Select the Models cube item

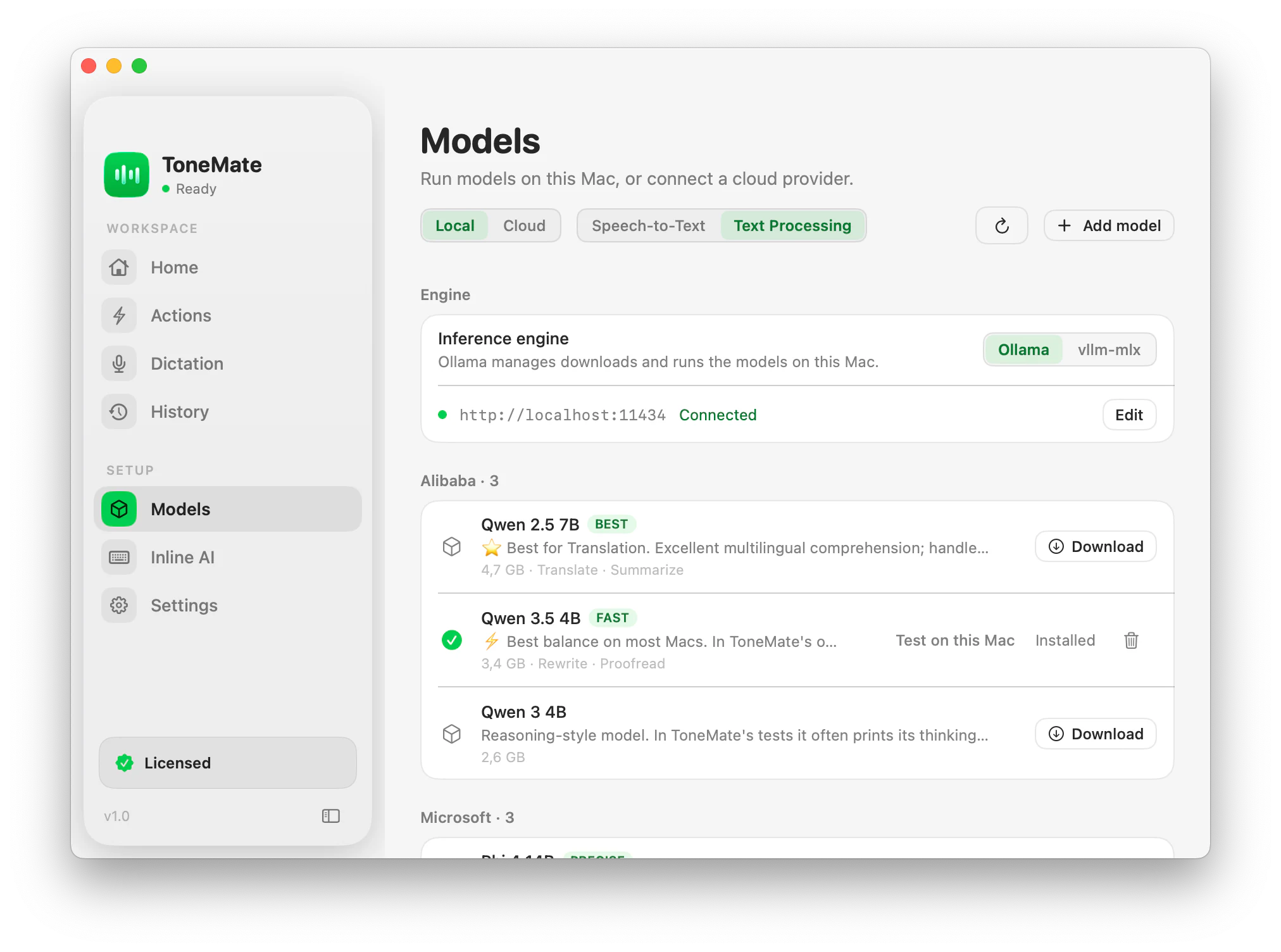(x=228, y=509)
